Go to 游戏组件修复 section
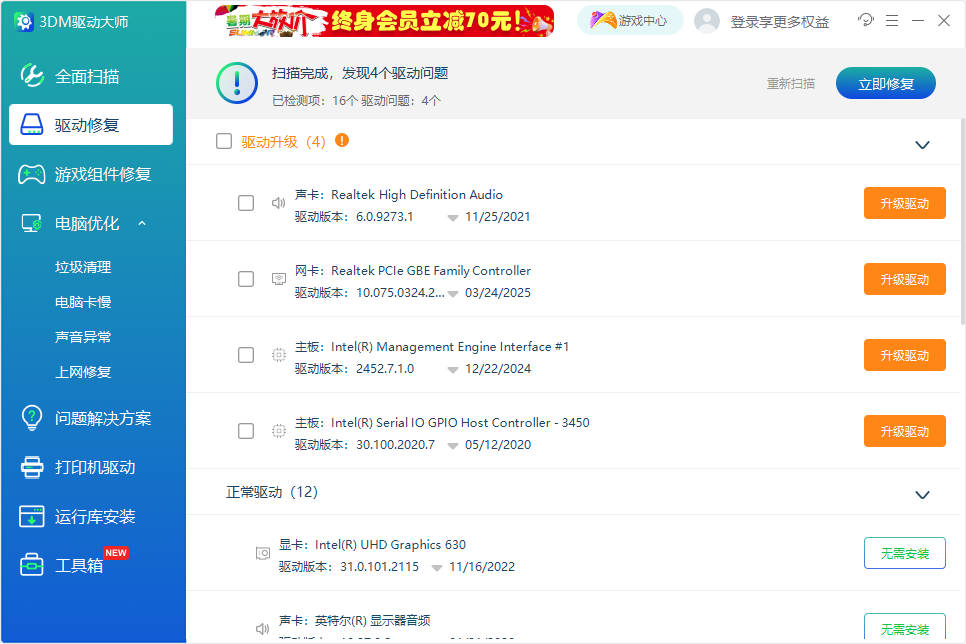This screenshot has height=644, width=966. coord(91,174)
